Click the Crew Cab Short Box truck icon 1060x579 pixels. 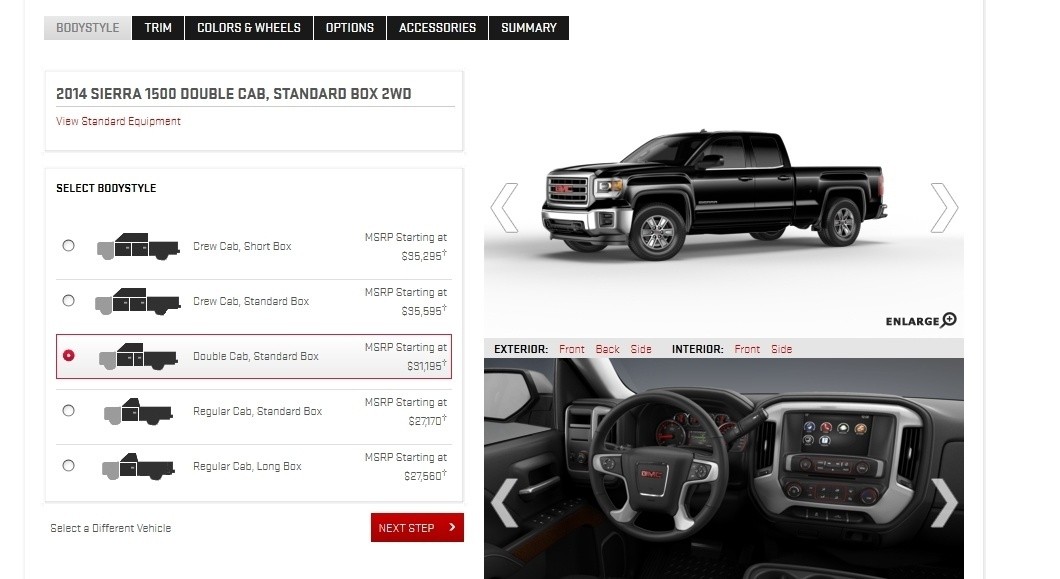[x=138, y=246]
